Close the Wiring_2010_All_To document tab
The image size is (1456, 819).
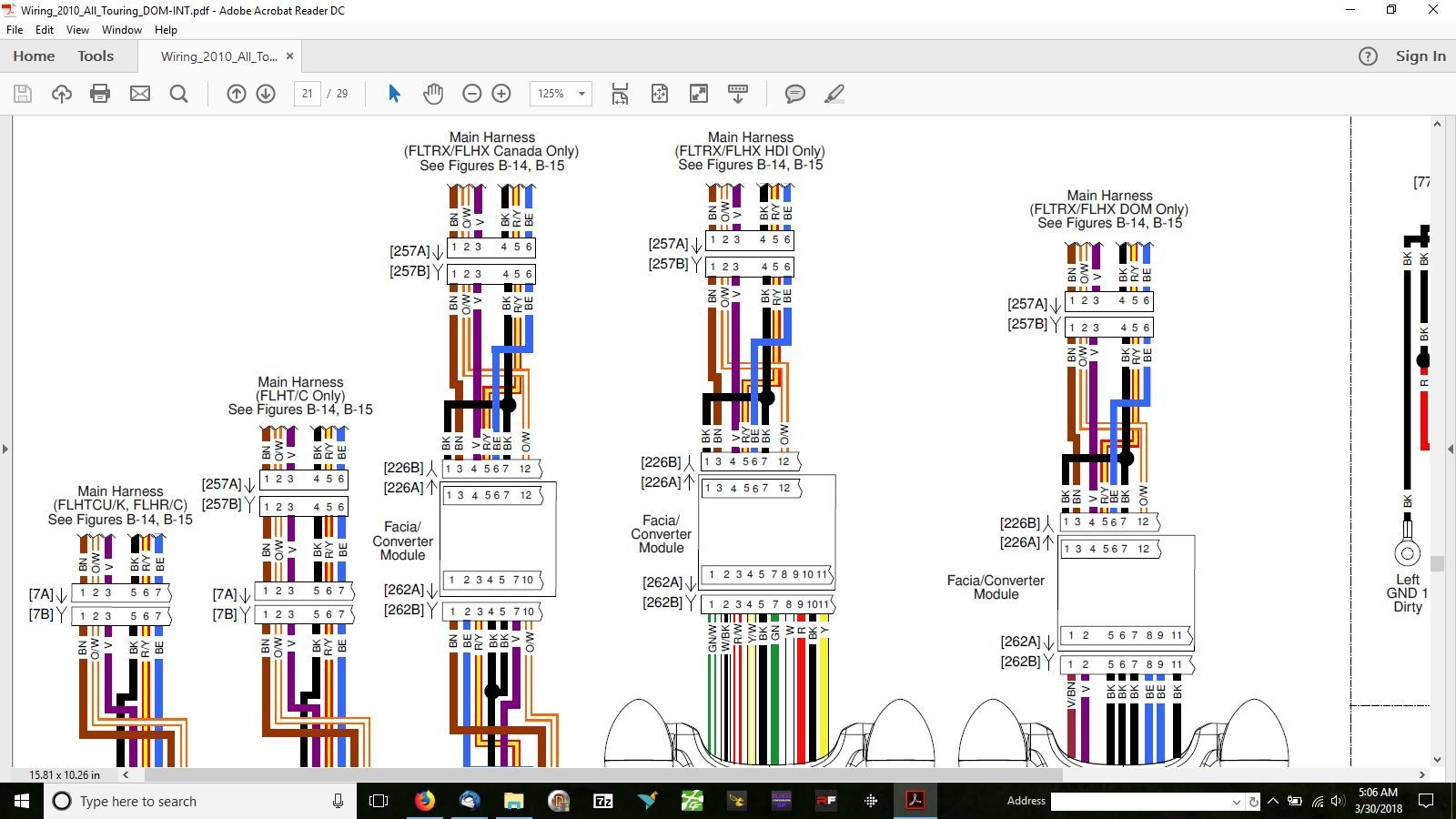coord(289,56)
